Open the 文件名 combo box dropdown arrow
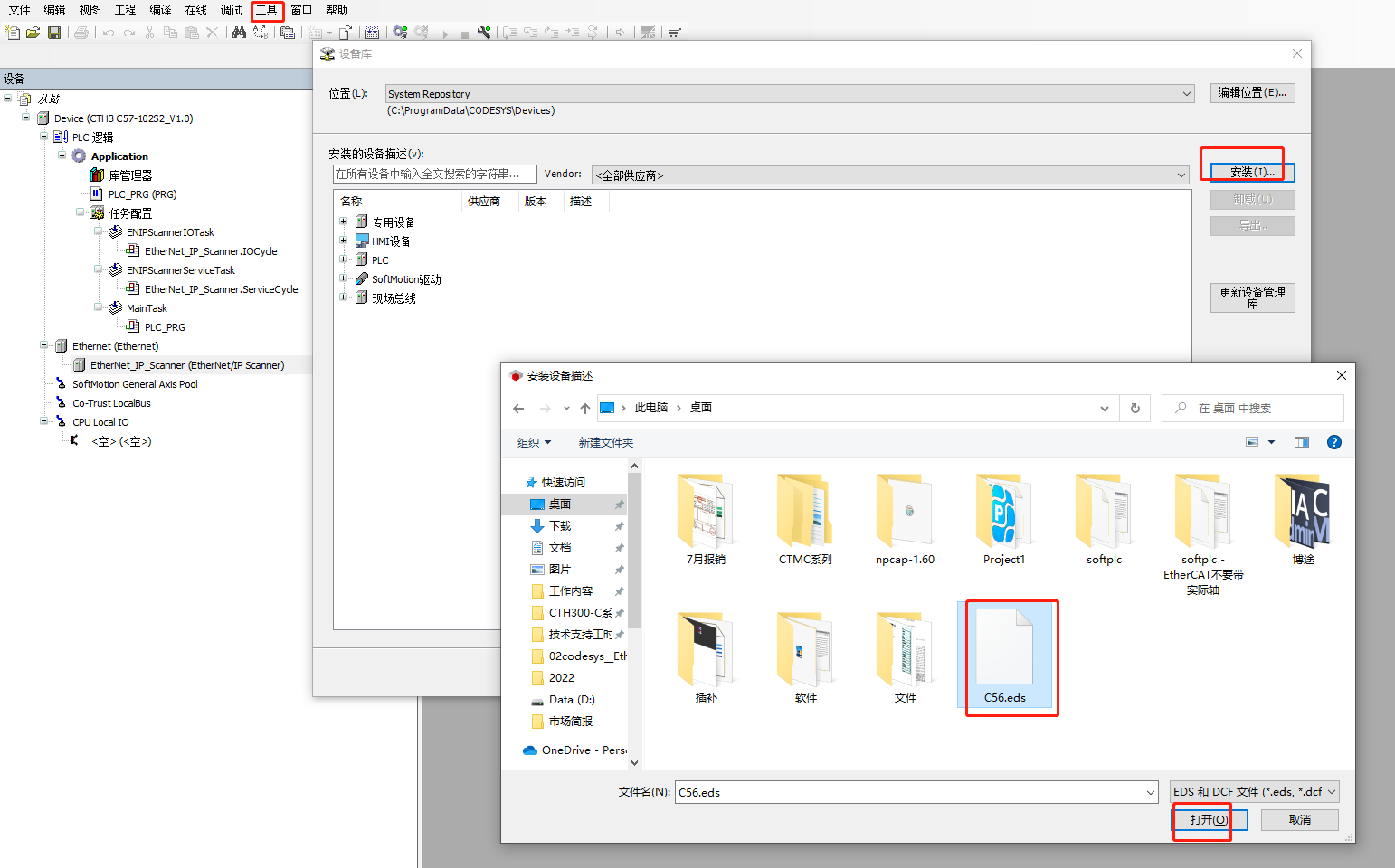1395x868 pixels. (1150, 793)
